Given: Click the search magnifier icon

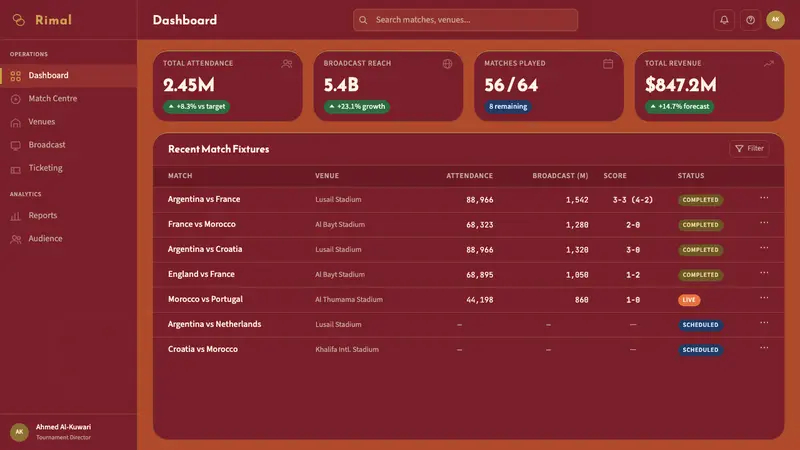Looking at the screenshot, I should (x=363, y=20).
